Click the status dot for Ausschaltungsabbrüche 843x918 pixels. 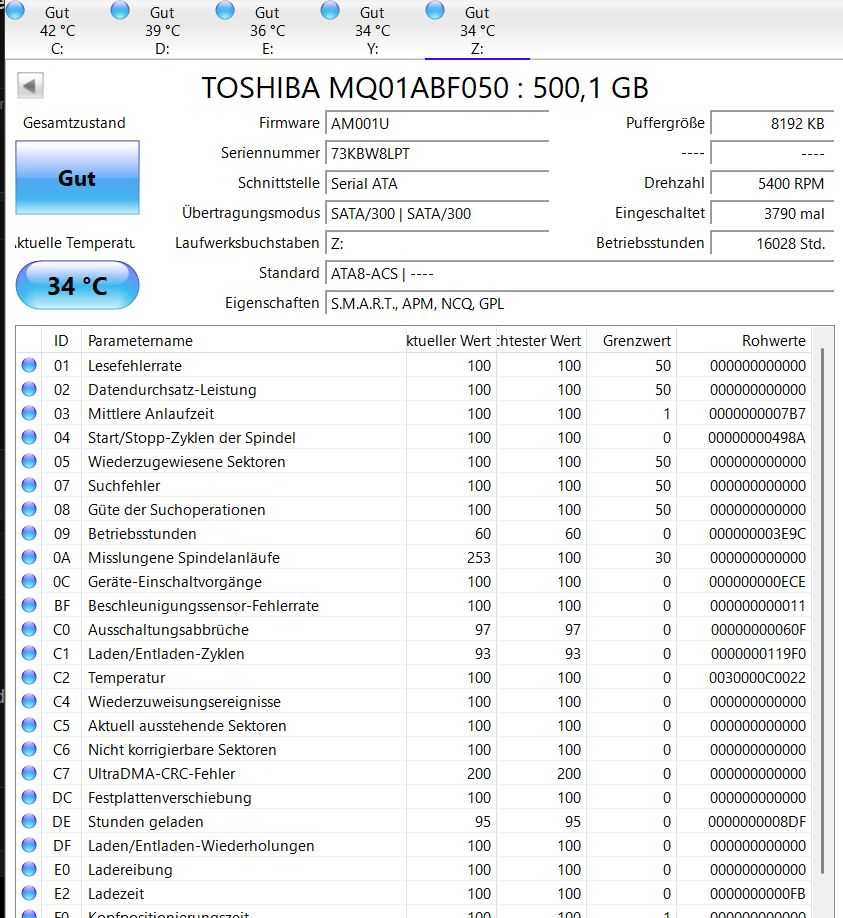(x=29, y=629)
